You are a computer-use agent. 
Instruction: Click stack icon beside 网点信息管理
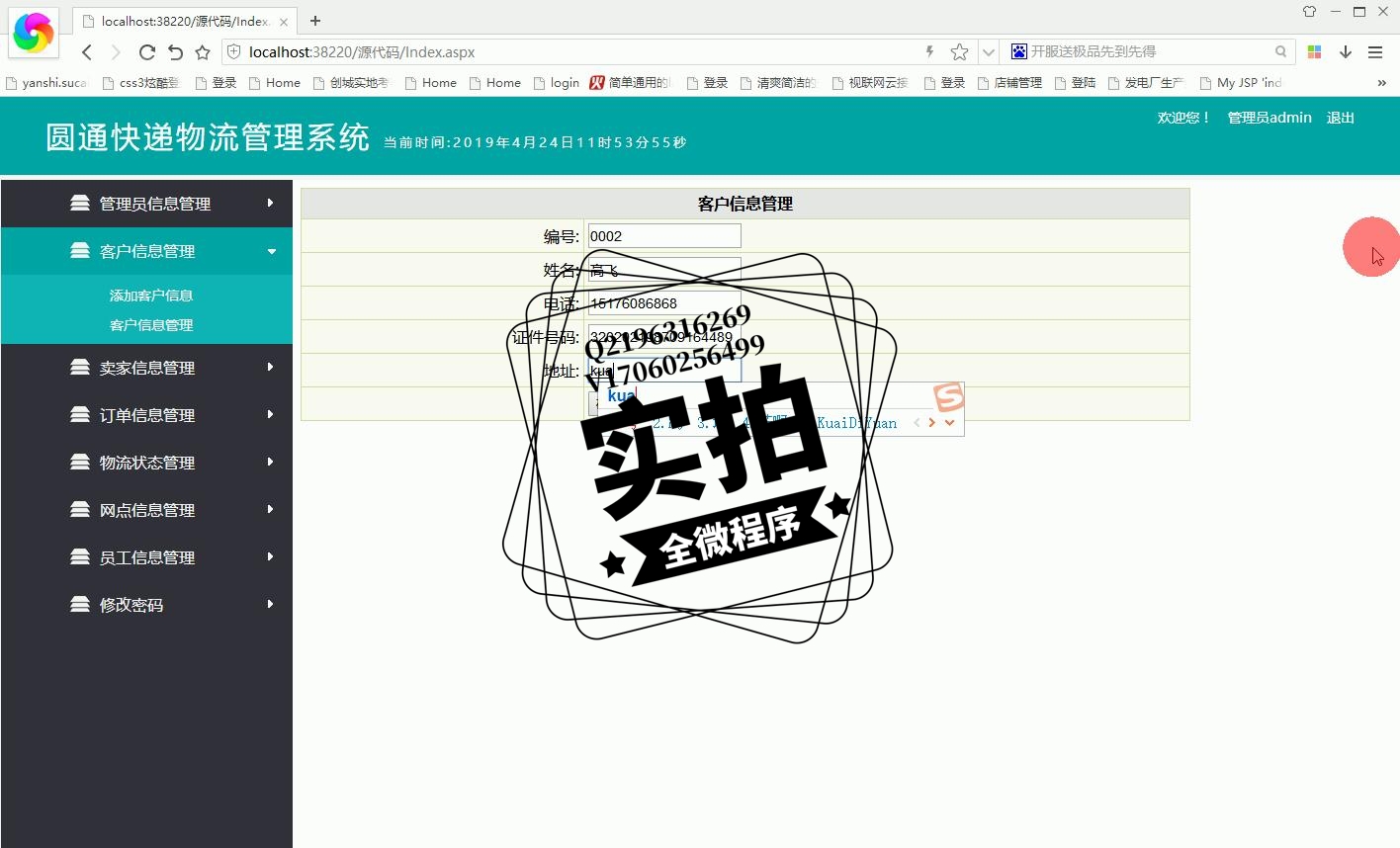click(x=80, y=509)
